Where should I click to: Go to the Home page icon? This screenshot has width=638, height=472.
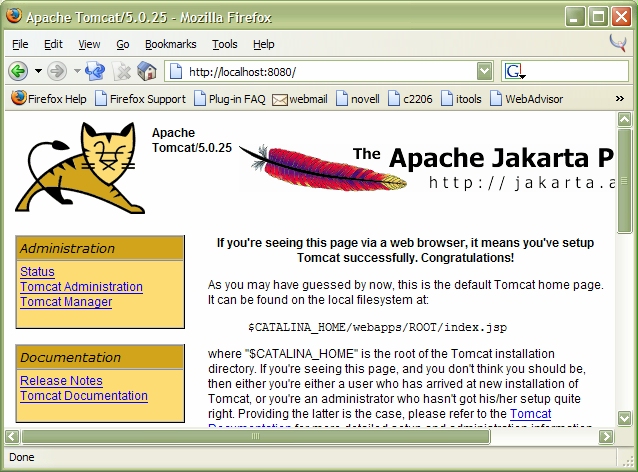pyautogui.click(x=147, y=72)
